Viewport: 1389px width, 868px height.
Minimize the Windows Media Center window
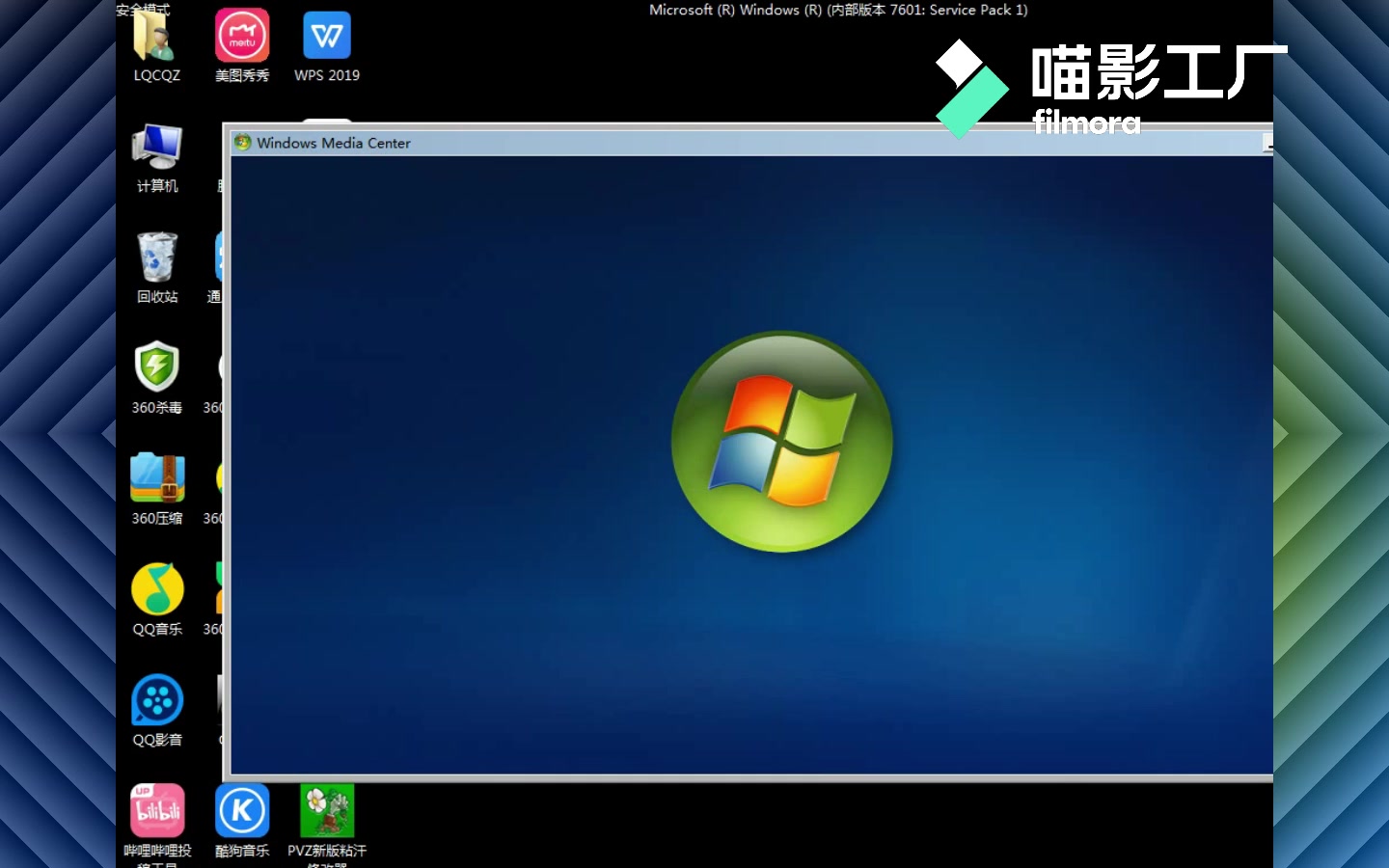[1268, 145]
